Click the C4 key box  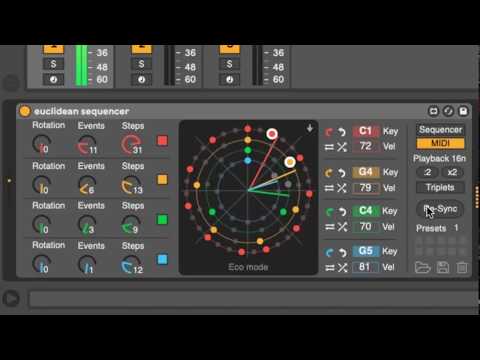tap(366, 211)
